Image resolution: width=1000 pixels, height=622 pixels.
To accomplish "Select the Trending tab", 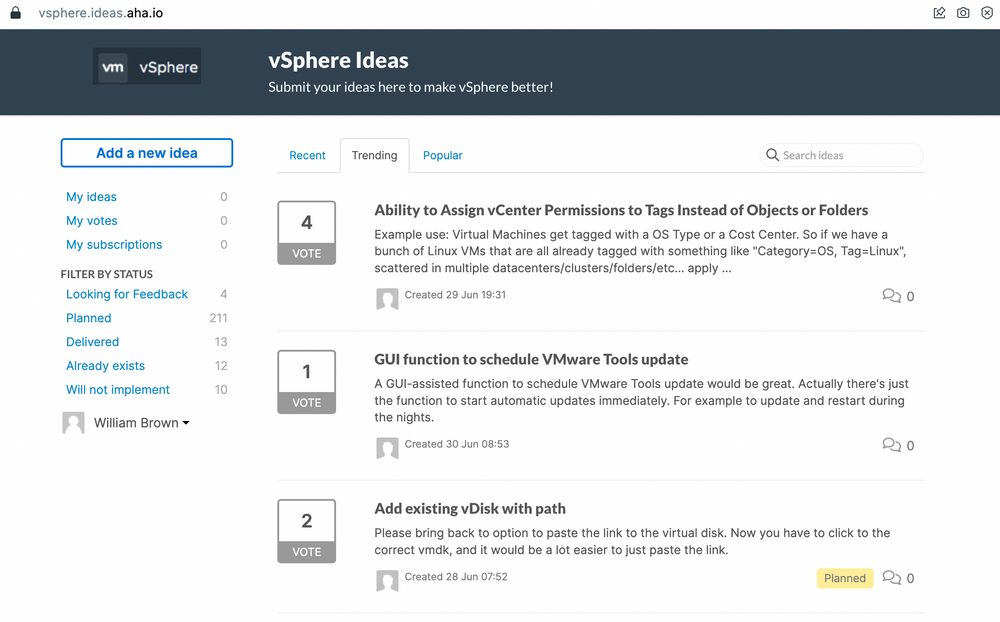I will 374,155.
